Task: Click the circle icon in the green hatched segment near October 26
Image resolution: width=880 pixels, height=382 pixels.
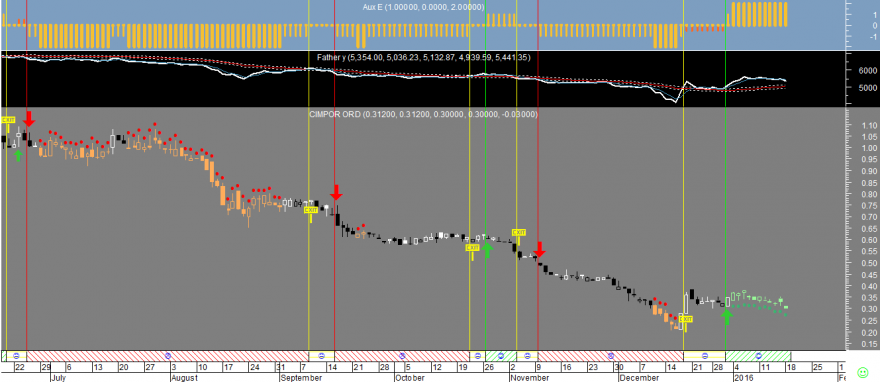Action: click(x=501, y=356)
